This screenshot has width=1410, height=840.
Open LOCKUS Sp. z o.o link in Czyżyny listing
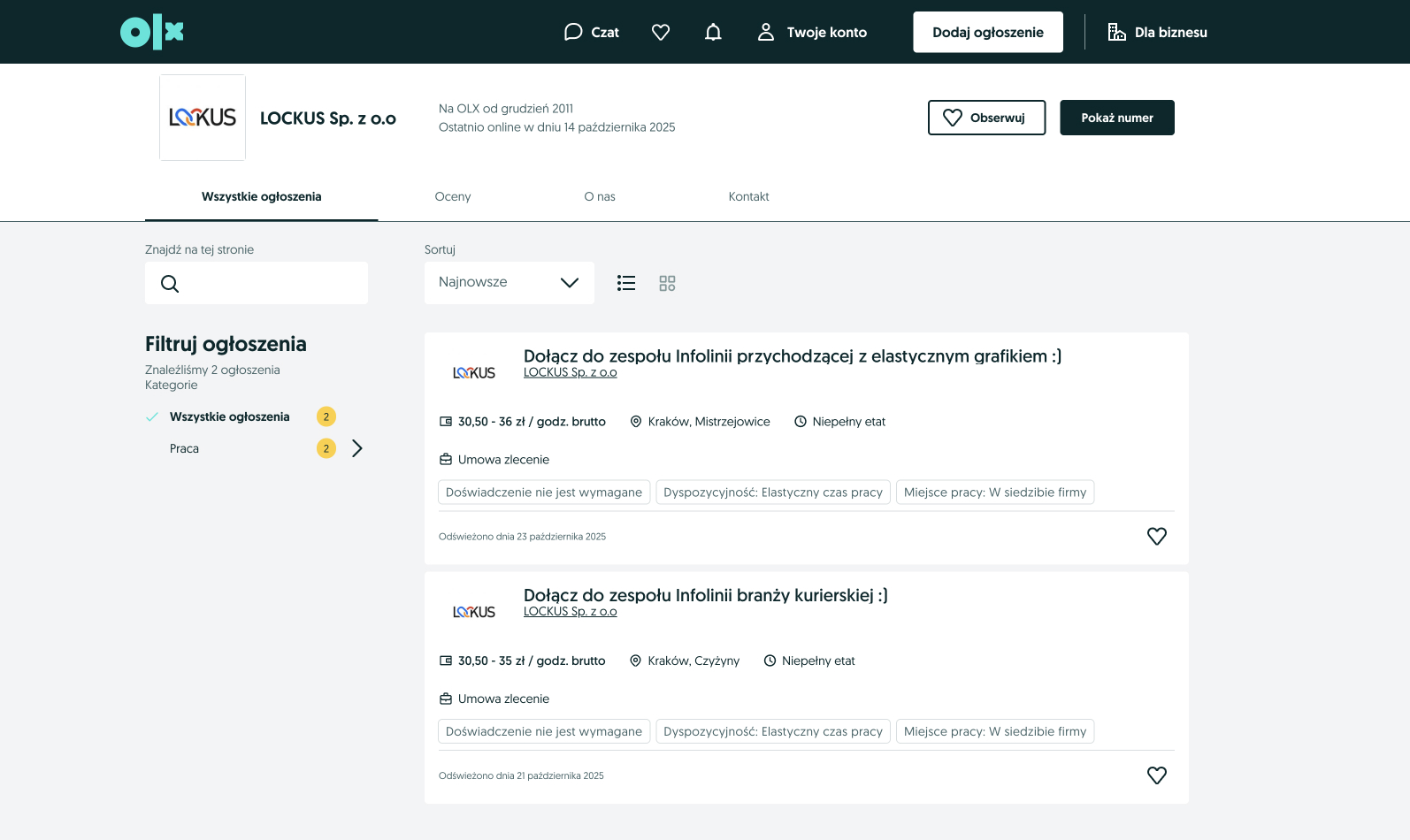tap(571, 611)
